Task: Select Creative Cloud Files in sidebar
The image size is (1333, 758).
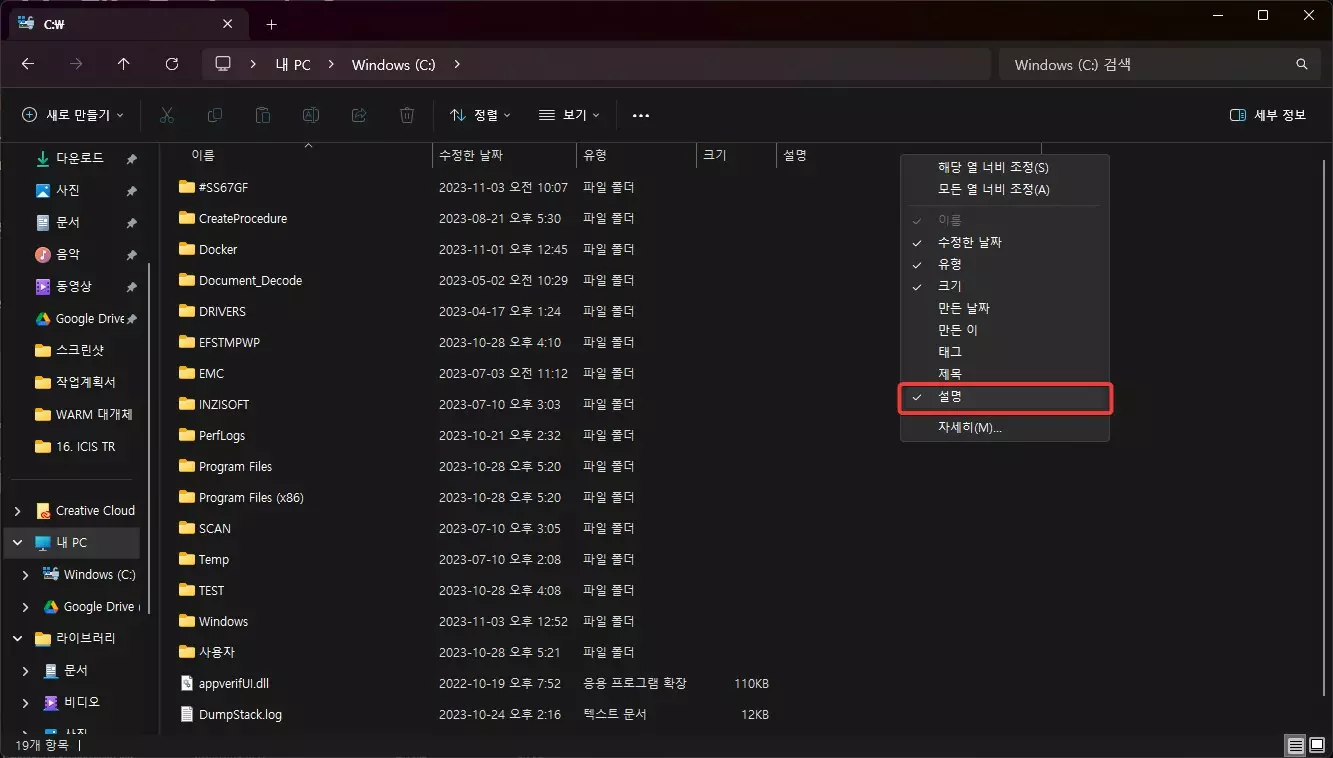Action: point(86,510)
